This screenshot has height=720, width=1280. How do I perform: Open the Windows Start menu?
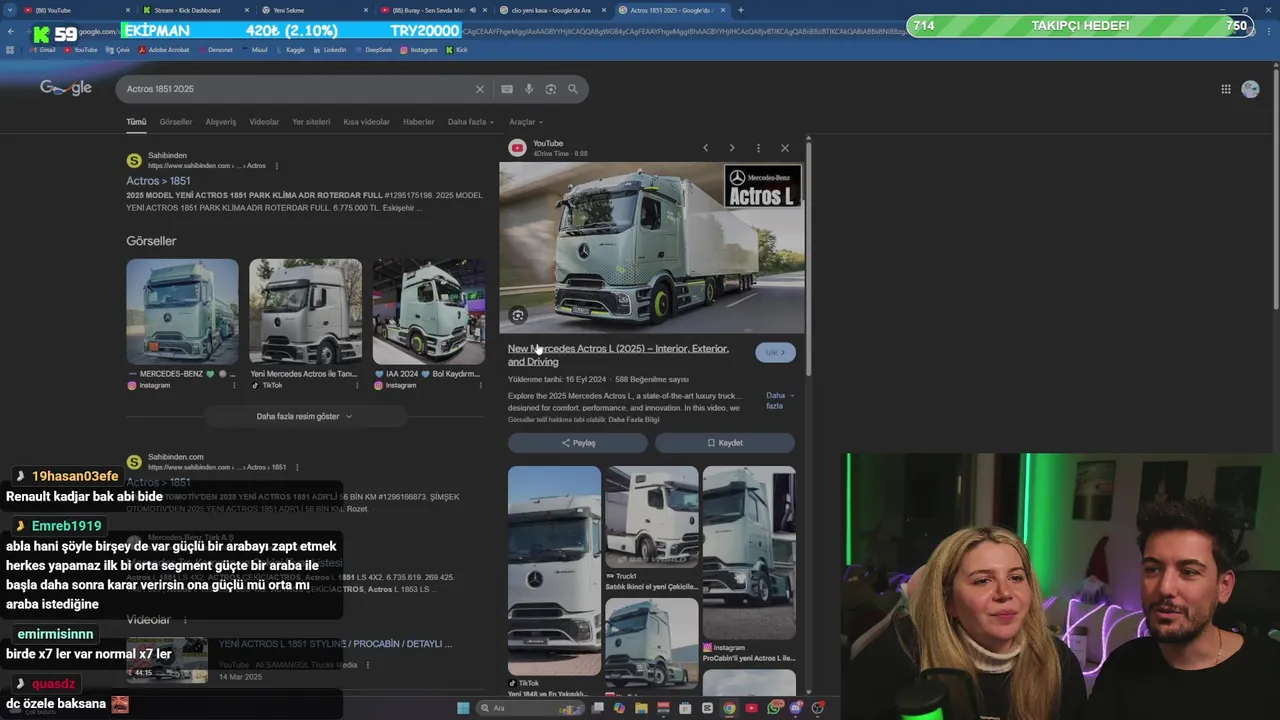point(463,708)
